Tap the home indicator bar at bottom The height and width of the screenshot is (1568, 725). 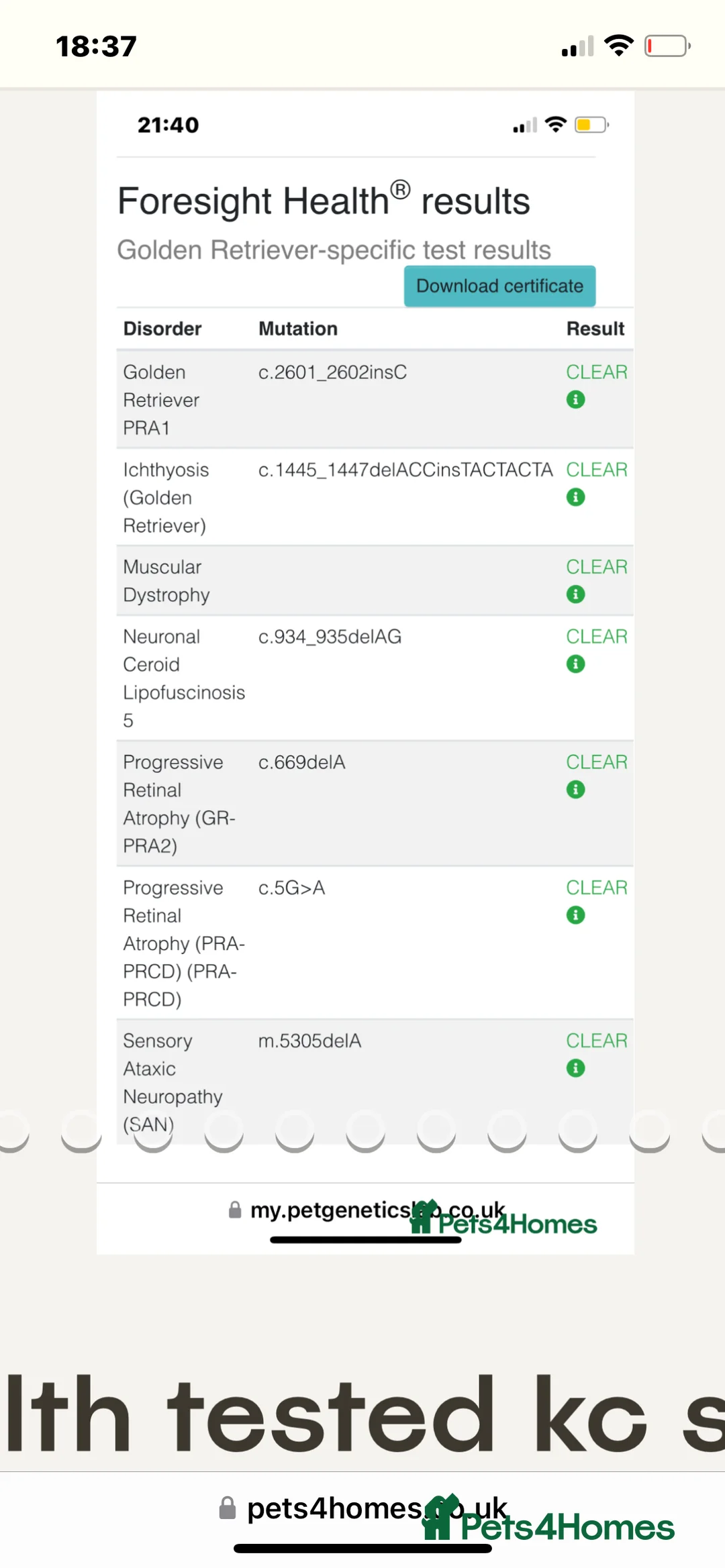(x=362, y=1549)
